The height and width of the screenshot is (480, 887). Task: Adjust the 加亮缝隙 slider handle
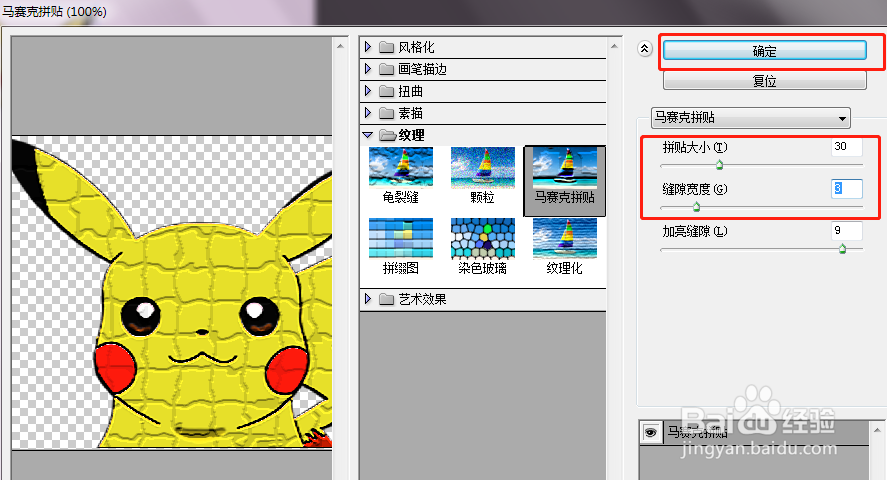[842, 249]
